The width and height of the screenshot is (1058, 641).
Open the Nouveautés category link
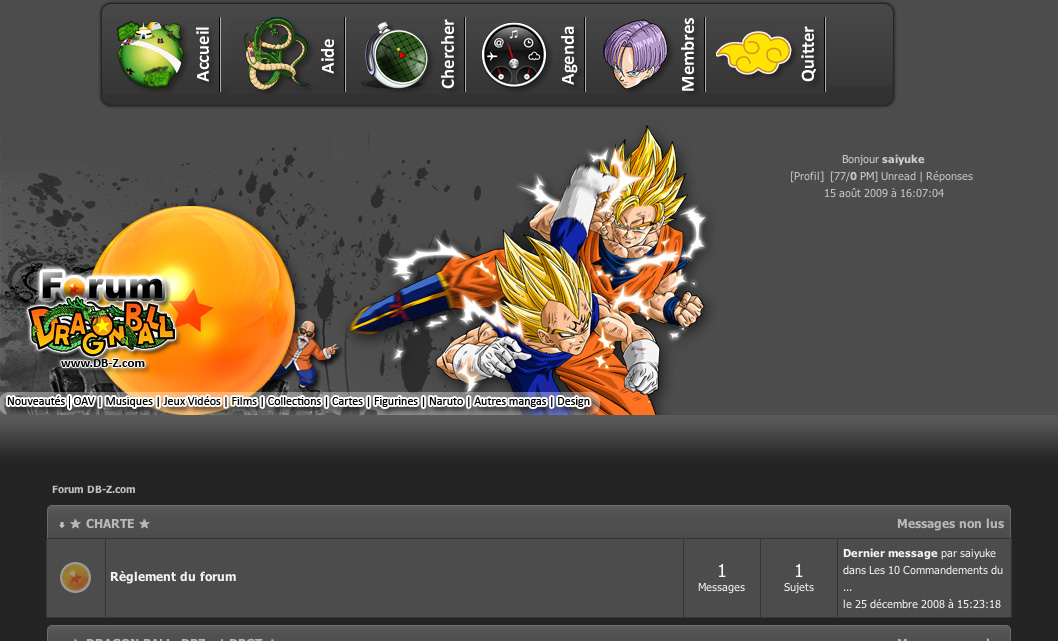coord(36,401)
